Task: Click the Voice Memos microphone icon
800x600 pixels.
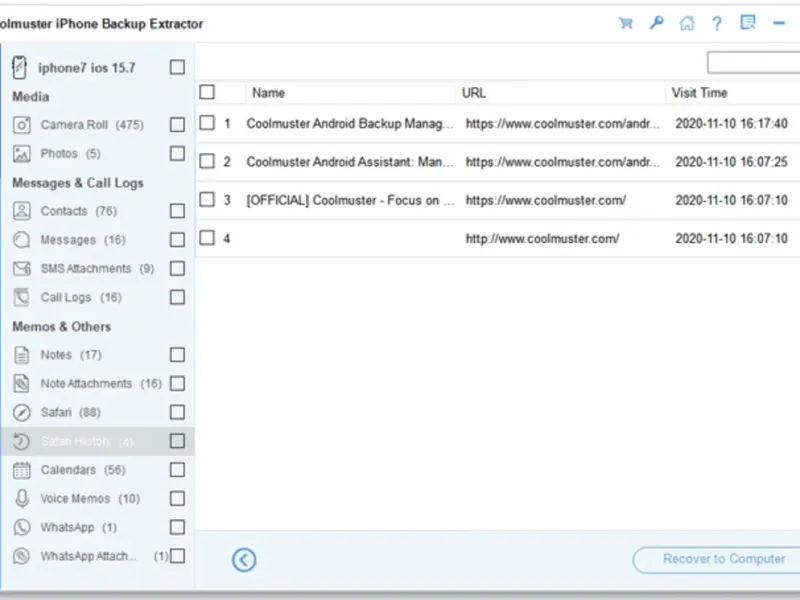Action: coord(22,498)
